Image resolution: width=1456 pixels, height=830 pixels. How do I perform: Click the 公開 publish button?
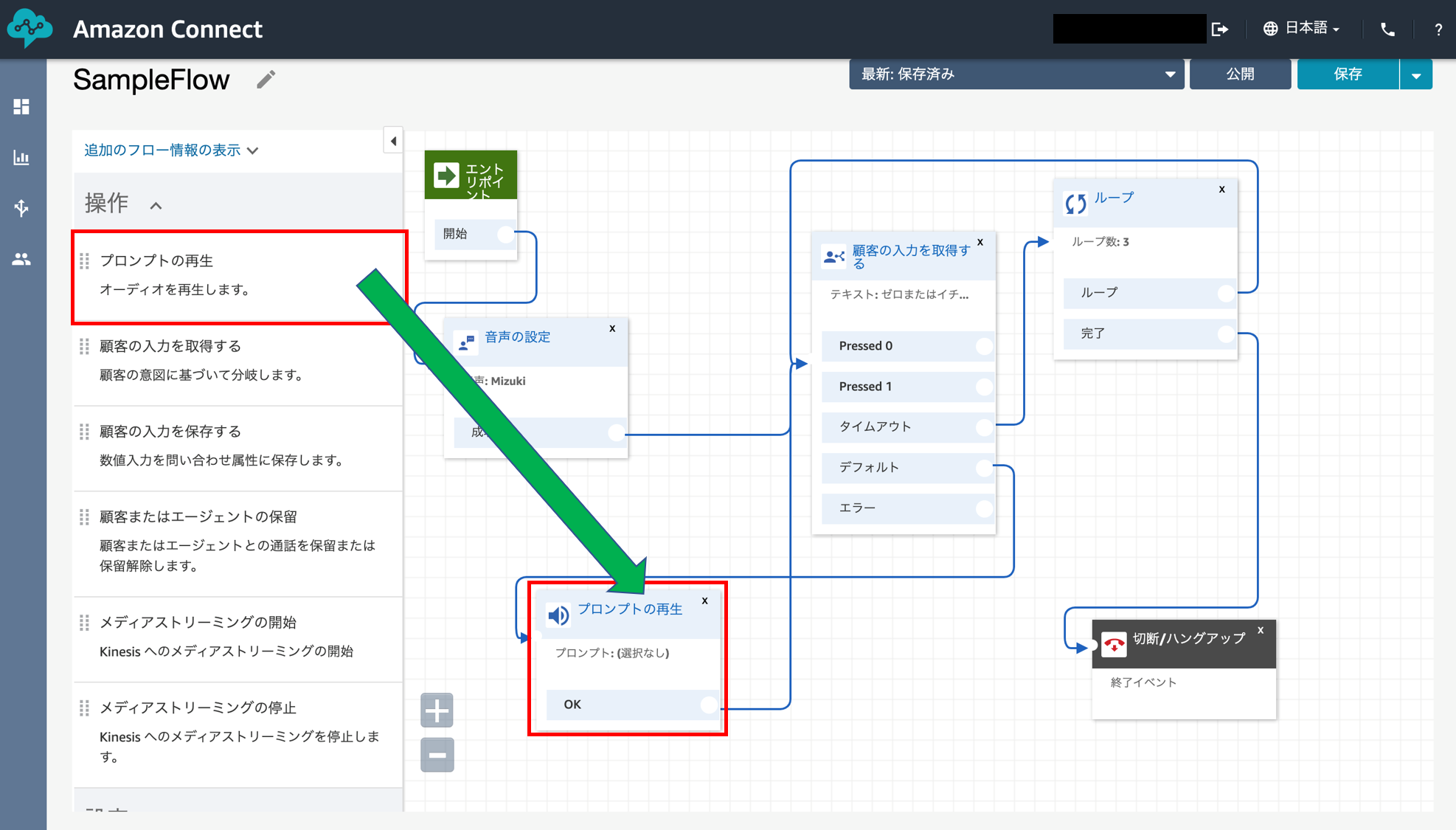[1240, 75]
